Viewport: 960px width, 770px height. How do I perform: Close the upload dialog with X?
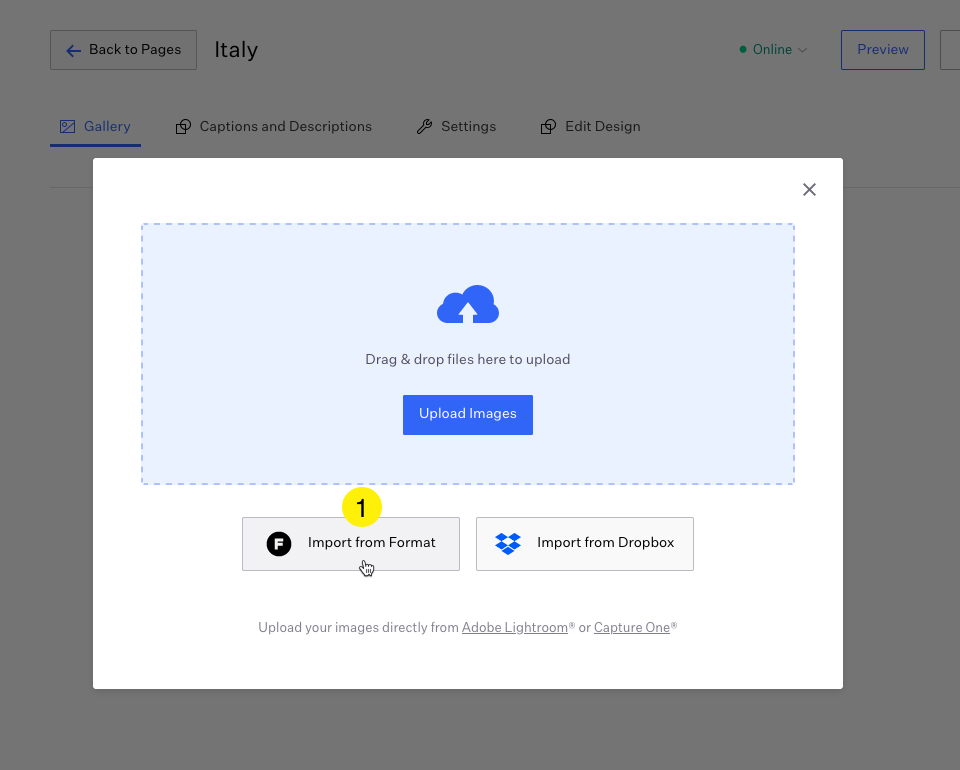(809, 190)
